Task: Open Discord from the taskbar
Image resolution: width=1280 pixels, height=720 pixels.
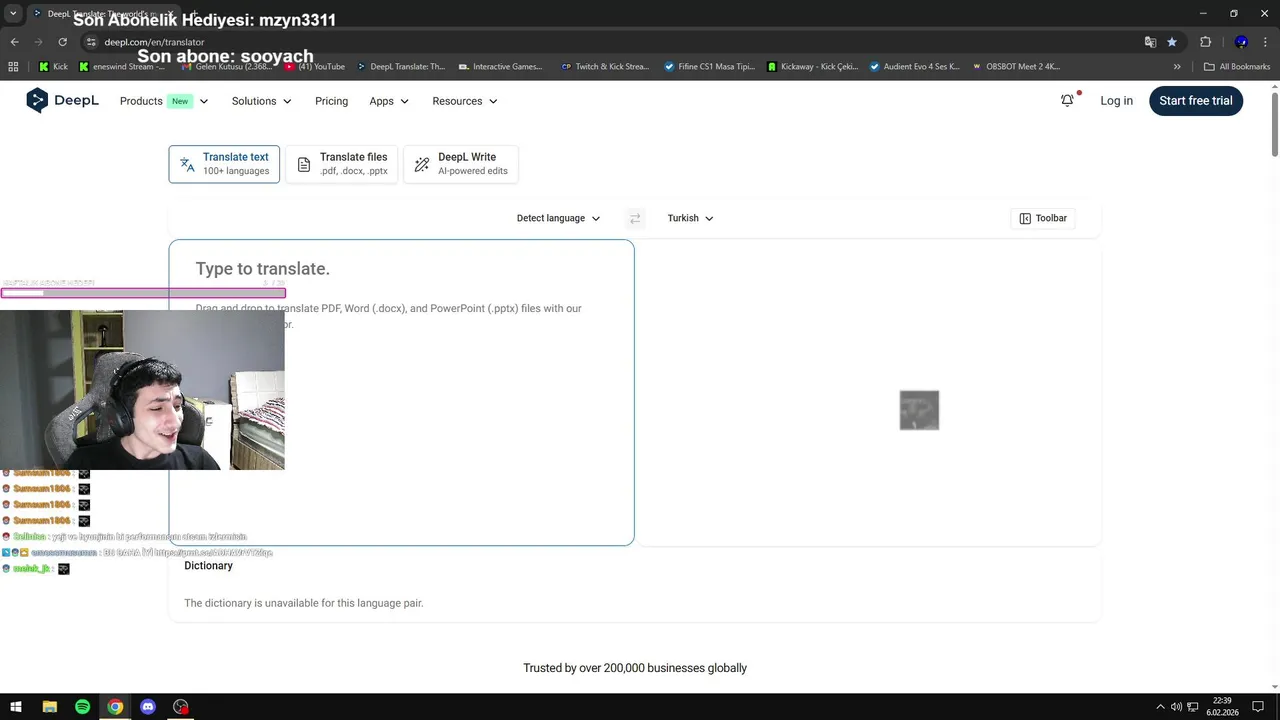Action: pyautogui.click(x=148, y=707)
